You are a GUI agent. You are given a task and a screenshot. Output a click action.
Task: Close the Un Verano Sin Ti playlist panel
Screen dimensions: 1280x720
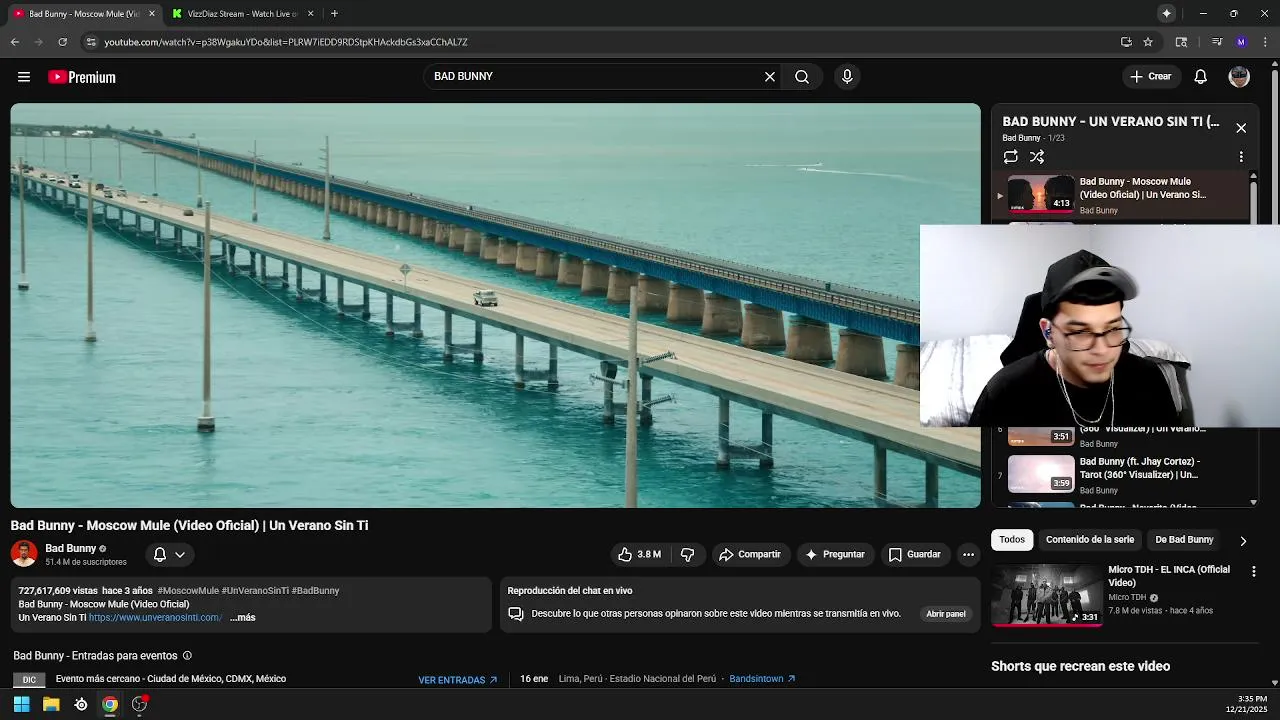pyautogui.click(x=1241, y=128)
